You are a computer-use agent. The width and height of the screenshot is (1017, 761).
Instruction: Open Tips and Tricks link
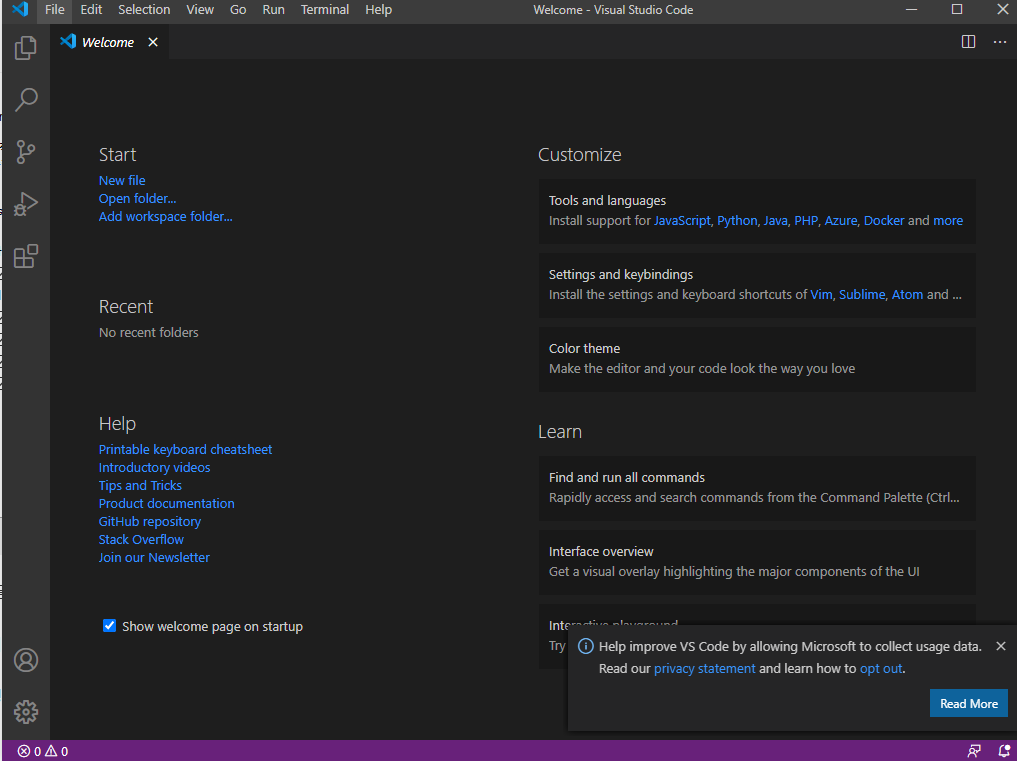(x=140, y=486)
